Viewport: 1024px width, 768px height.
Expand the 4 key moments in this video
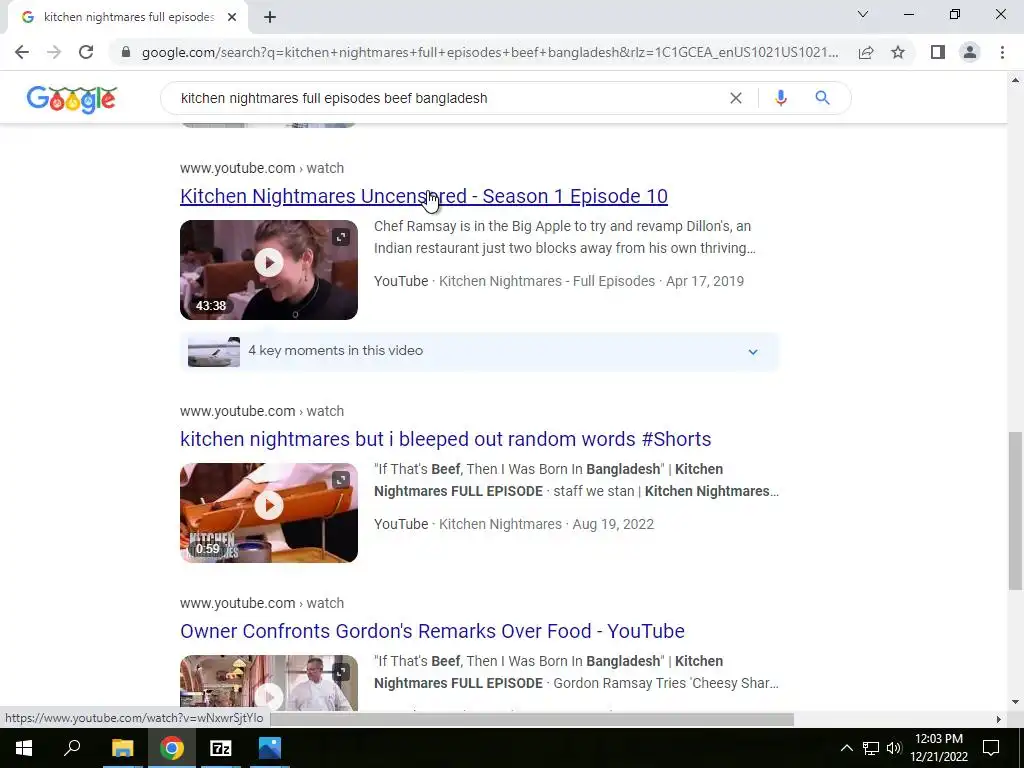(x=479, y=351)
